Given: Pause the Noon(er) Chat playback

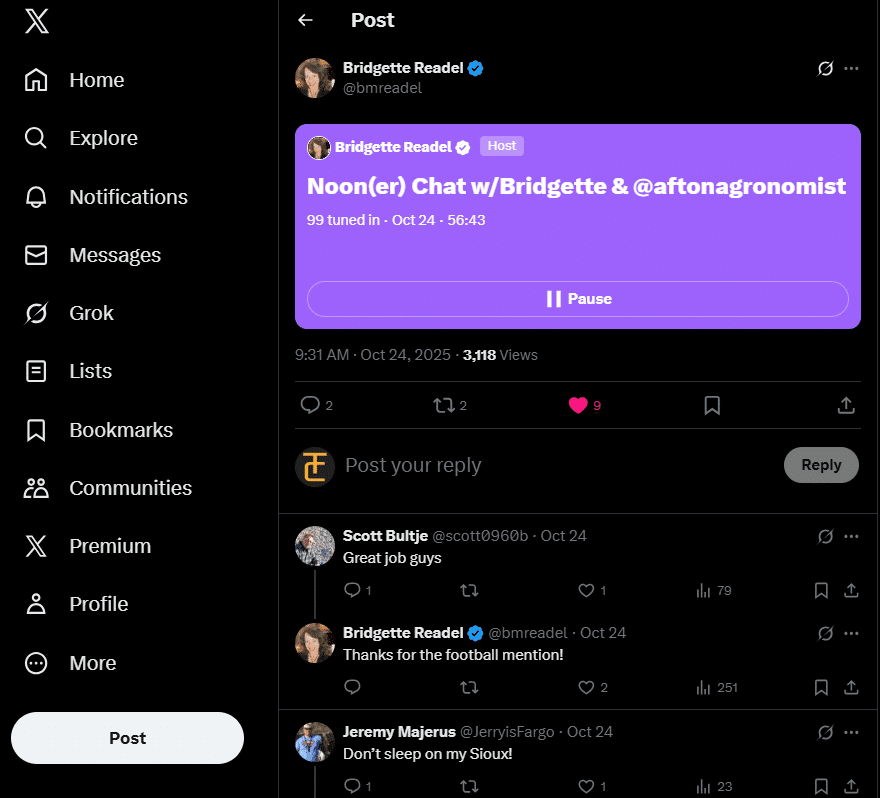Looking at the screenshot, I should [x=578, y=299].
